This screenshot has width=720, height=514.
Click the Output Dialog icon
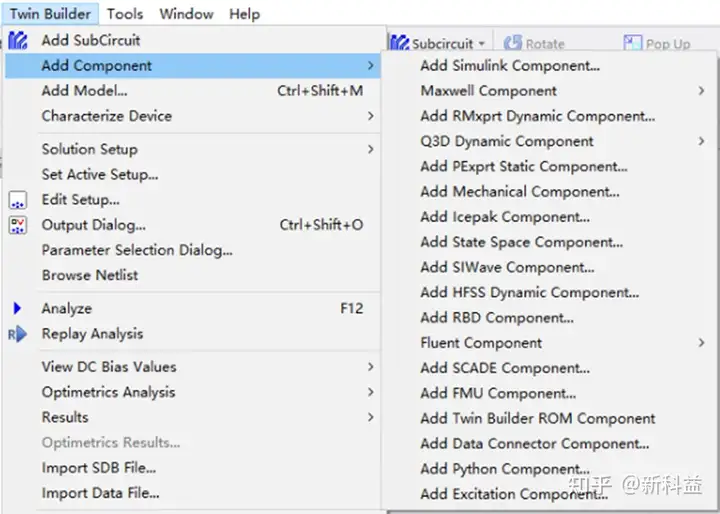click(18, 225)
